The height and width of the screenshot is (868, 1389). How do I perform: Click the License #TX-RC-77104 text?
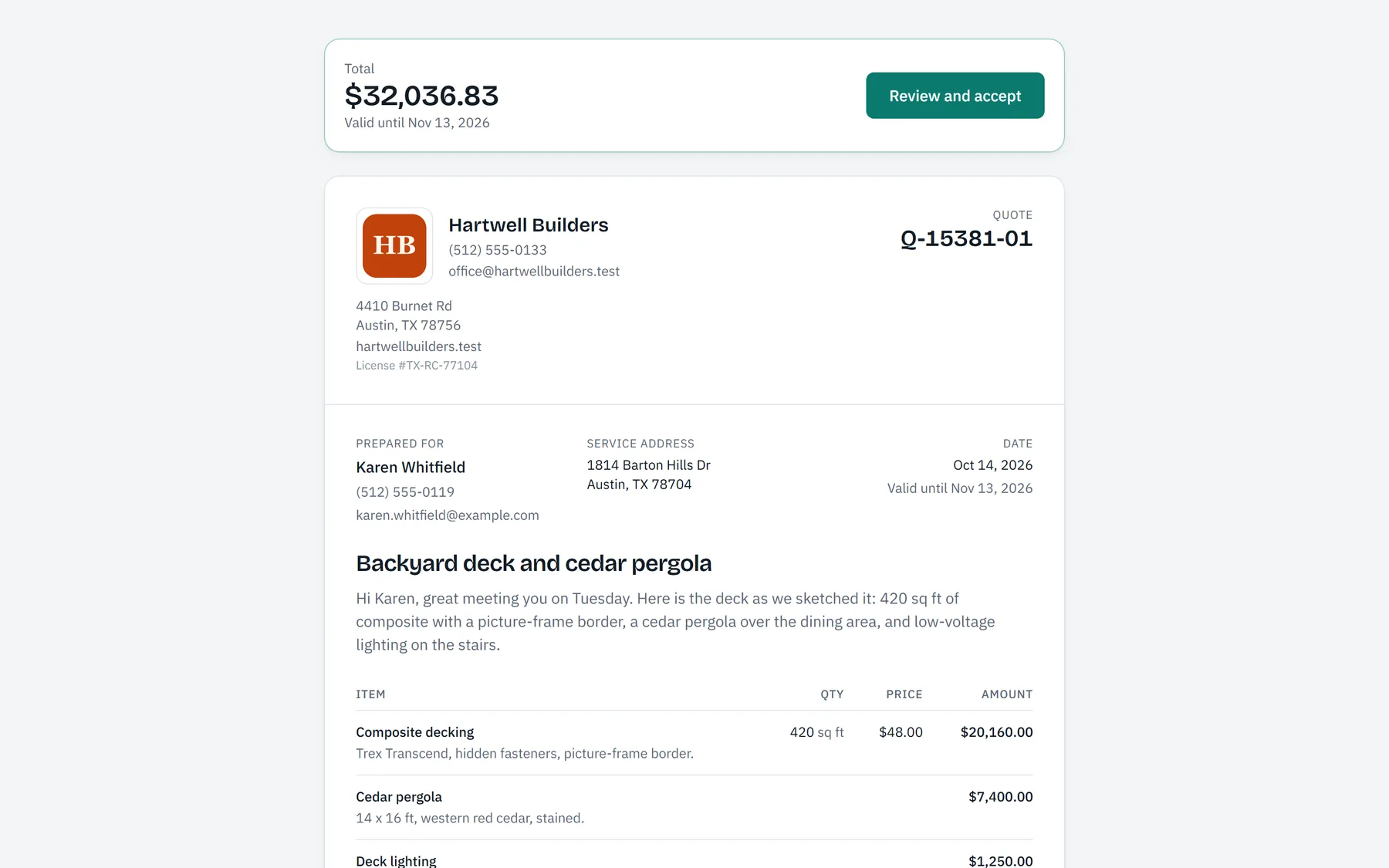pos(417,366)
